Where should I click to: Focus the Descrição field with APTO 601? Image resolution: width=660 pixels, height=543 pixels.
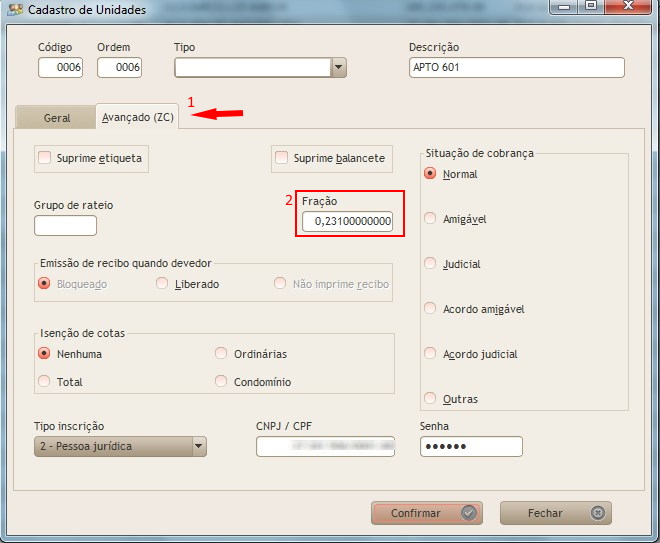click(x=516, y=68)
